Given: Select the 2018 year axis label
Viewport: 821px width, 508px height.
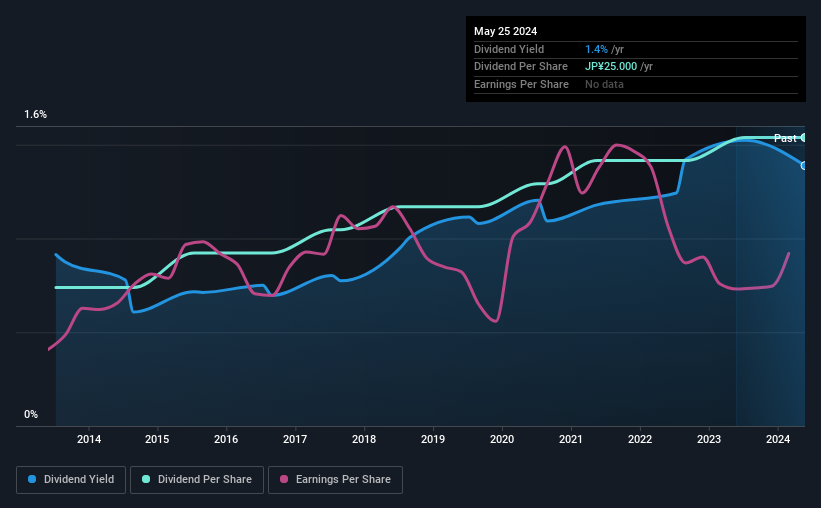Looking at the screenshot, I should pos(364,439).
